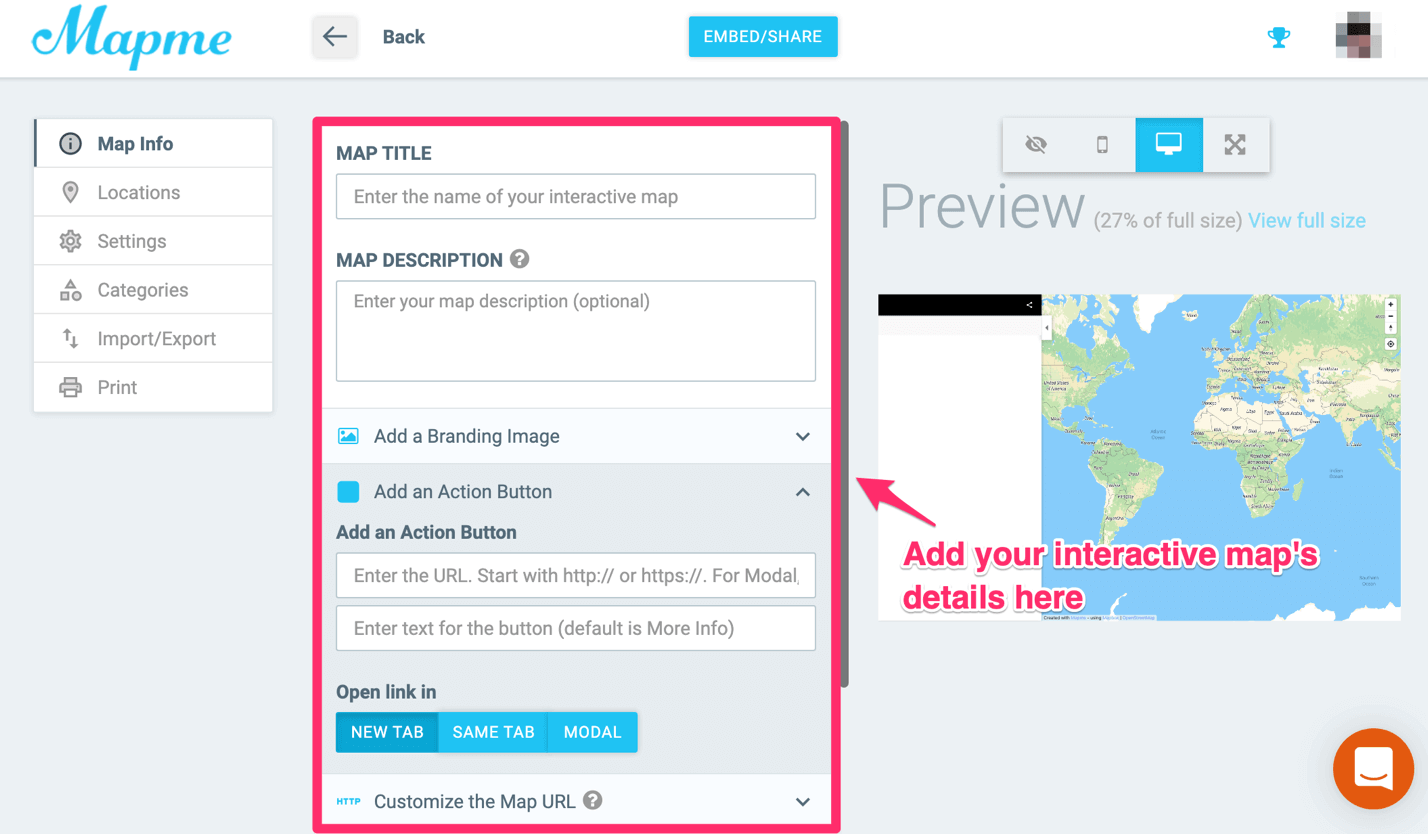Open the Import/Export section

(153, 339)
